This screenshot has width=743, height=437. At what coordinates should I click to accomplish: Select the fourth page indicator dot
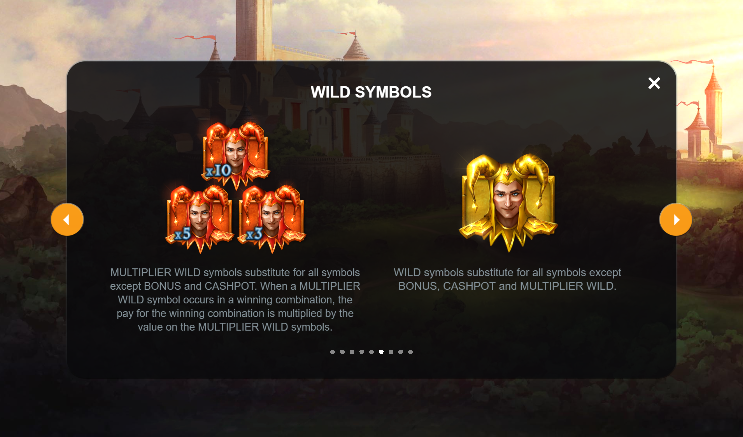362,352
